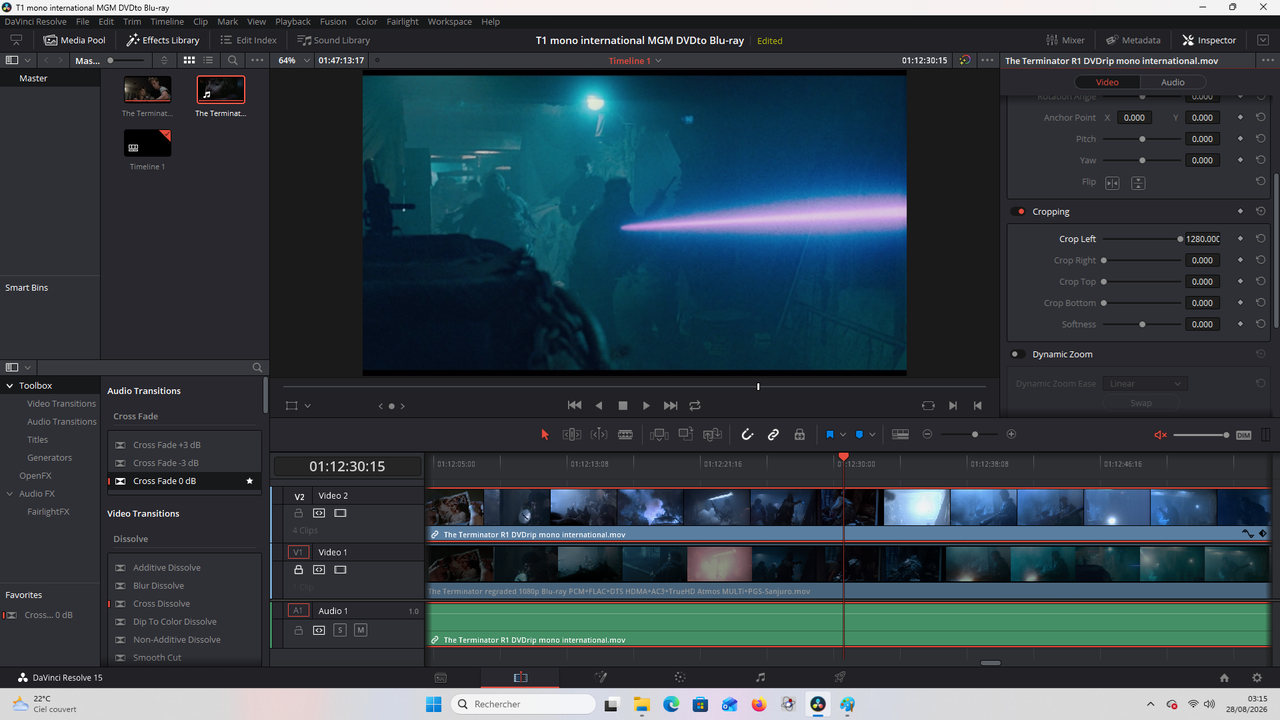The width and height of the screenshot is (1280, 720).
Task: Reset the Crop Left parameter
Action: click(x=1261, y=239)
